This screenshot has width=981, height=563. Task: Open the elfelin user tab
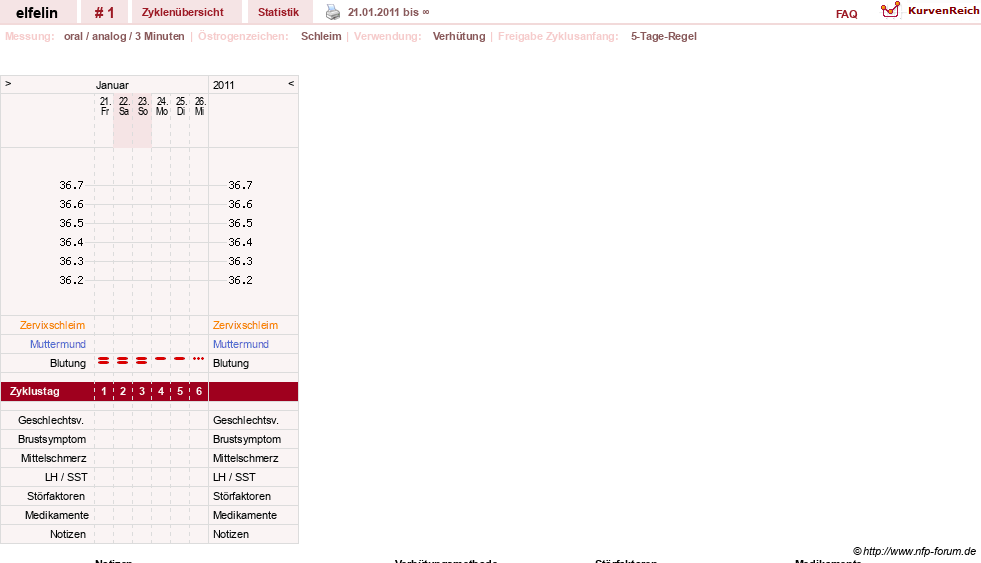[x=37, y=13]
